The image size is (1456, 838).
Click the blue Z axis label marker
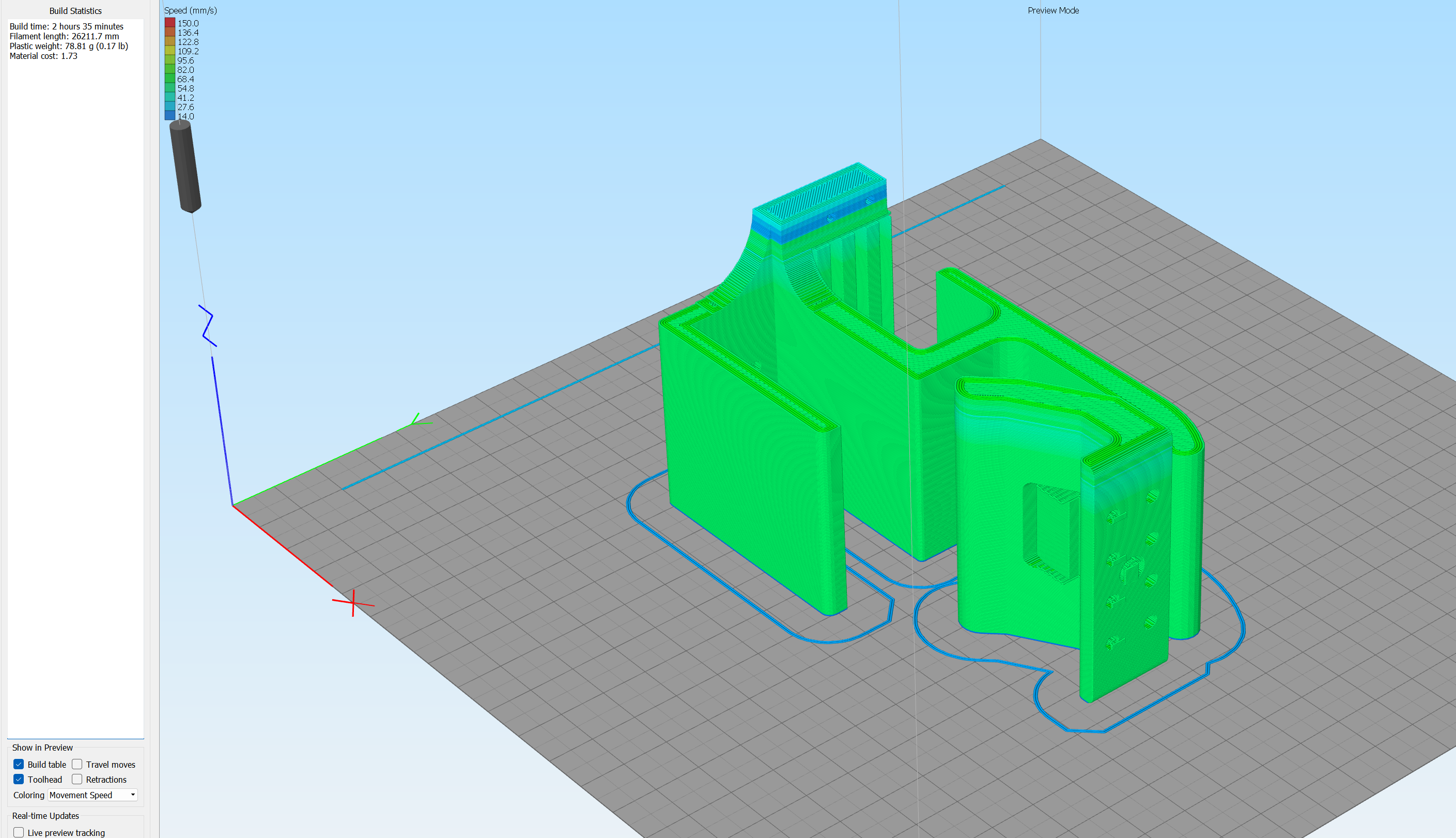click(x=208, y=326)
